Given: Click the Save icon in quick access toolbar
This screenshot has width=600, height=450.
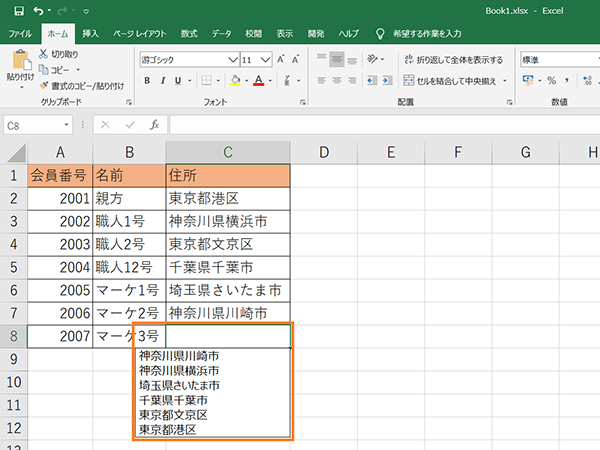Looking at the screenshot, I should pos(15,11).
